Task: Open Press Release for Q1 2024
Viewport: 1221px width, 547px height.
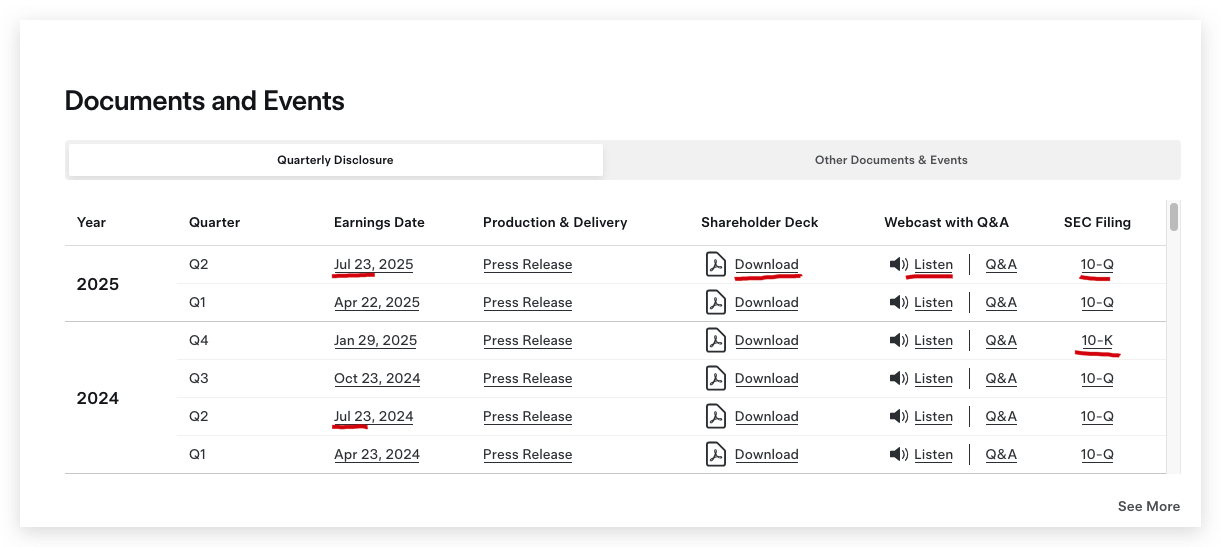Action: tap(527, 455)
